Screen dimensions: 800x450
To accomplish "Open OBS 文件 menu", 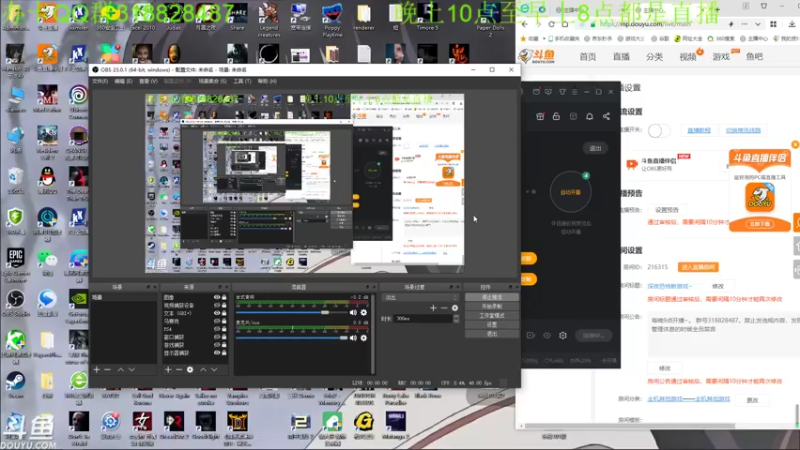I will click(99, 81).
